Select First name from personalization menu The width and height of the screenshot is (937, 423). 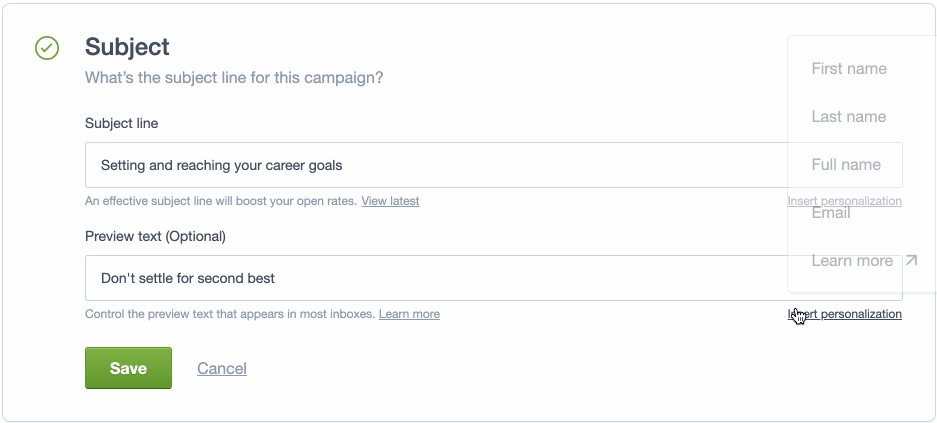(849, 69)
